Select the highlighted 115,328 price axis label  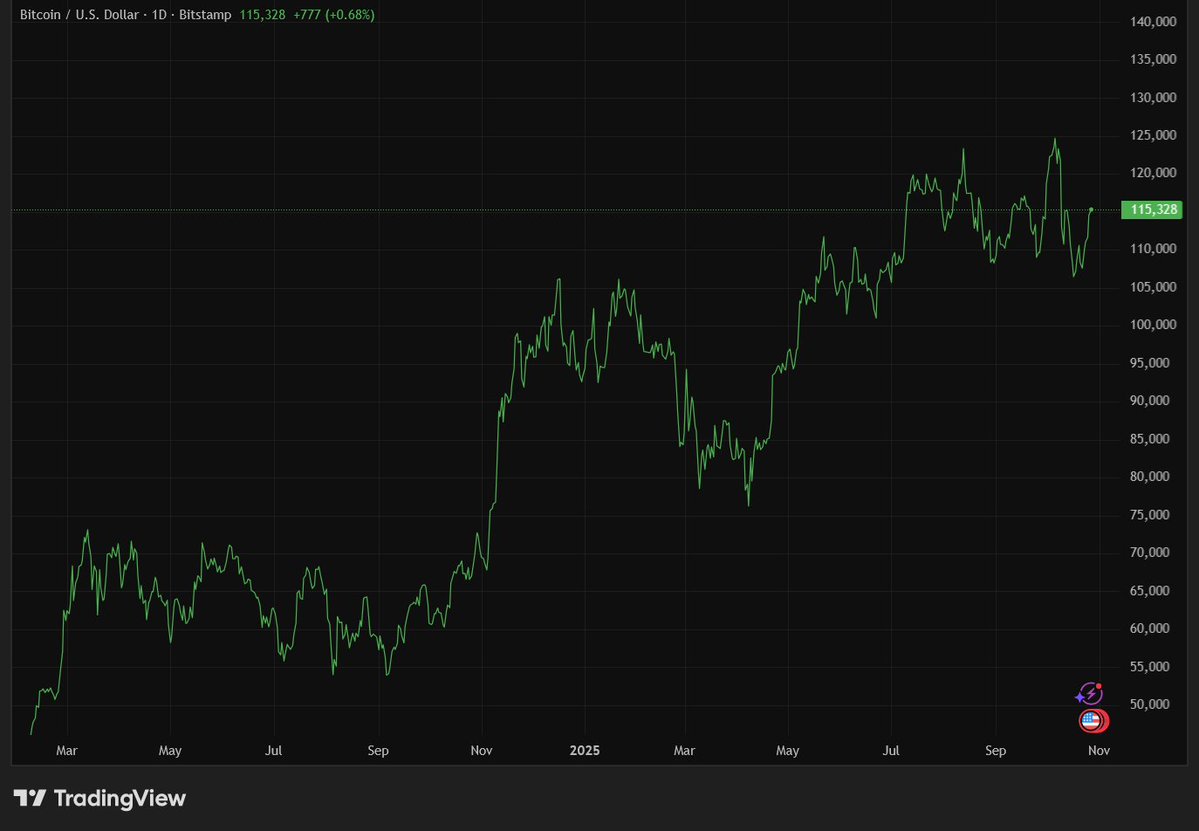pos(1152,210)
